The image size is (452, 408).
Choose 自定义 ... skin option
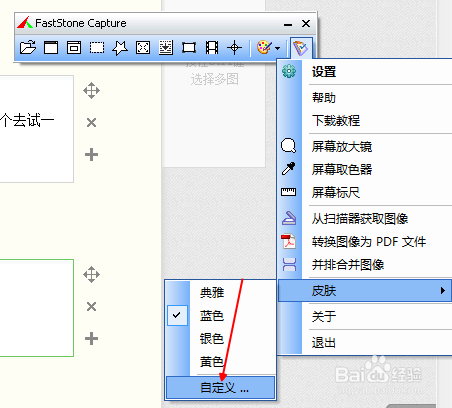tap(220, 388)
